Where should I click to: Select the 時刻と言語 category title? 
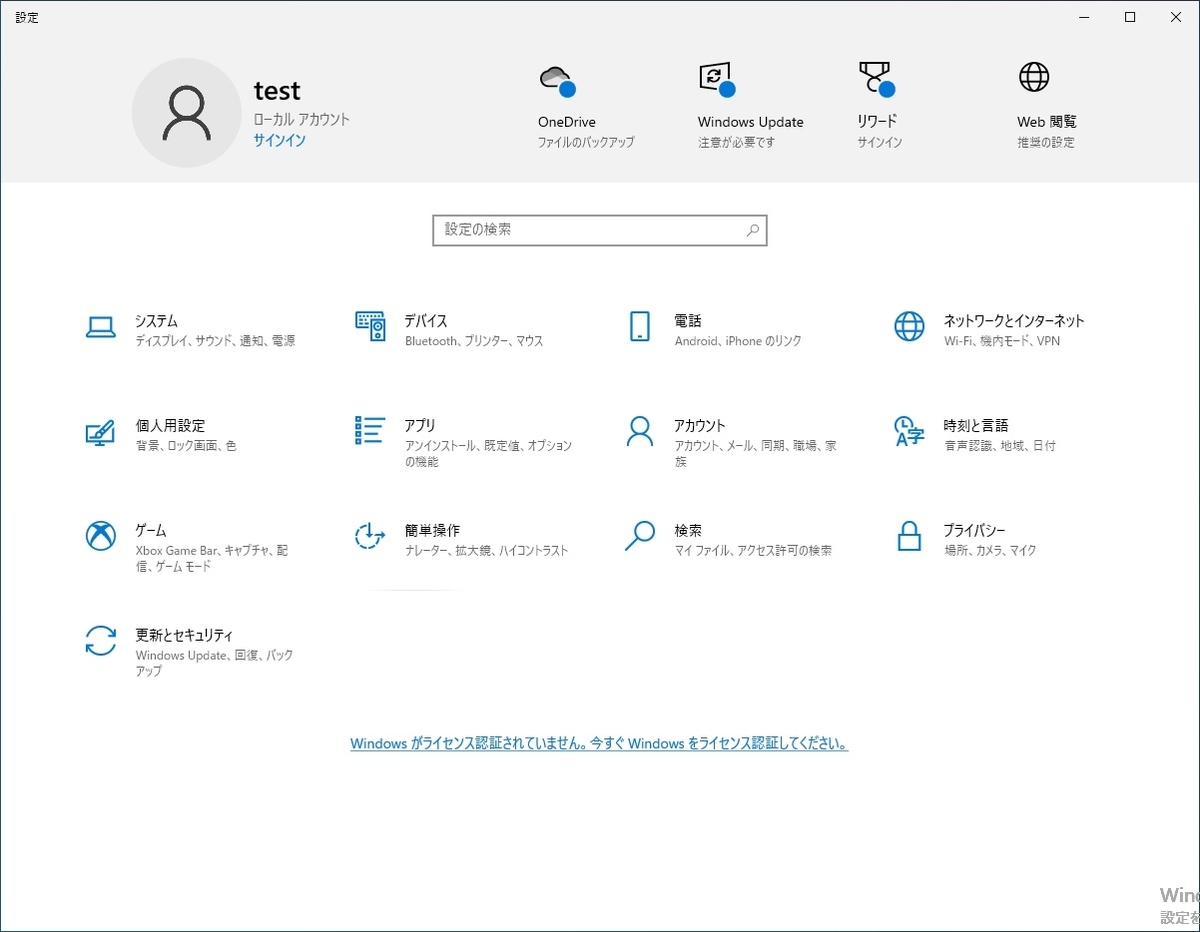pos(976,426)
